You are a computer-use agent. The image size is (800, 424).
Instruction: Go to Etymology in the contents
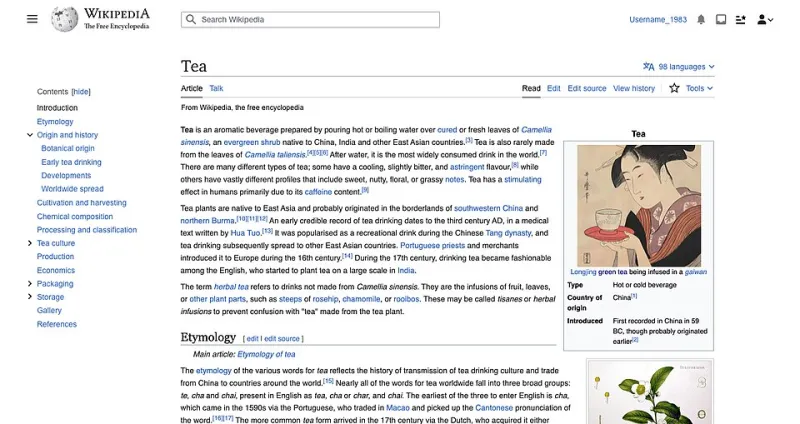(55, 121)
